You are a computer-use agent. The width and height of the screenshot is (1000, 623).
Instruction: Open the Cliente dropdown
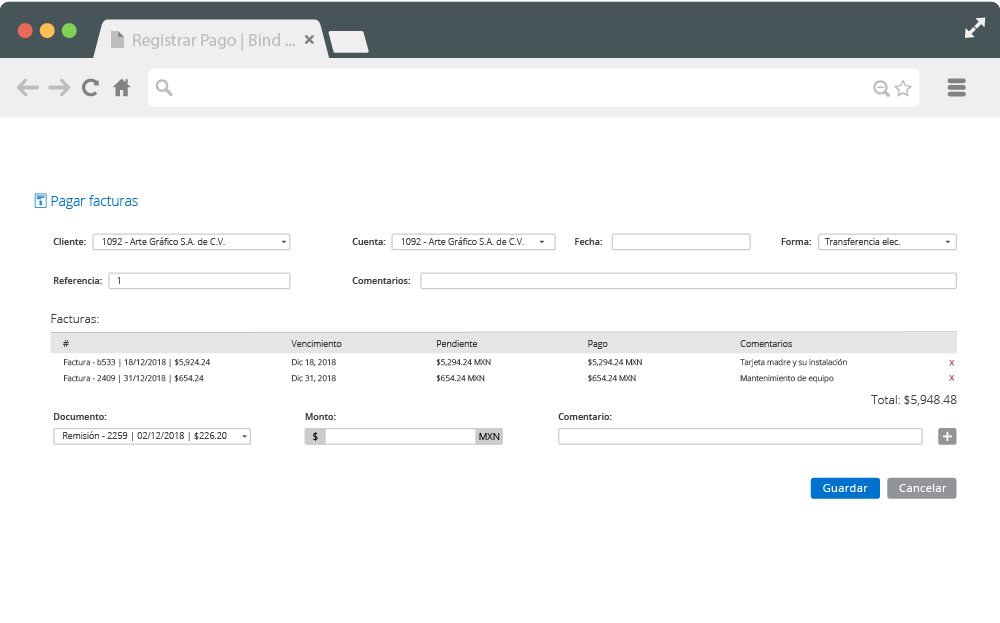(x=191, y=242)
